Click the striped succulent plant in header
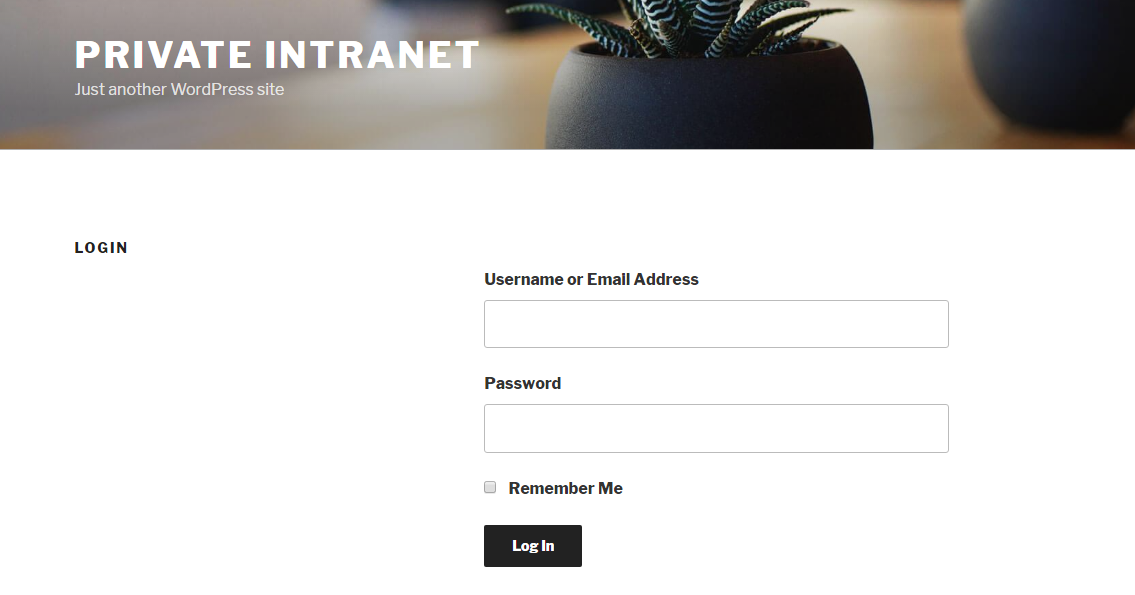Viewport: 1135px width, 595px height. point(680,25)
